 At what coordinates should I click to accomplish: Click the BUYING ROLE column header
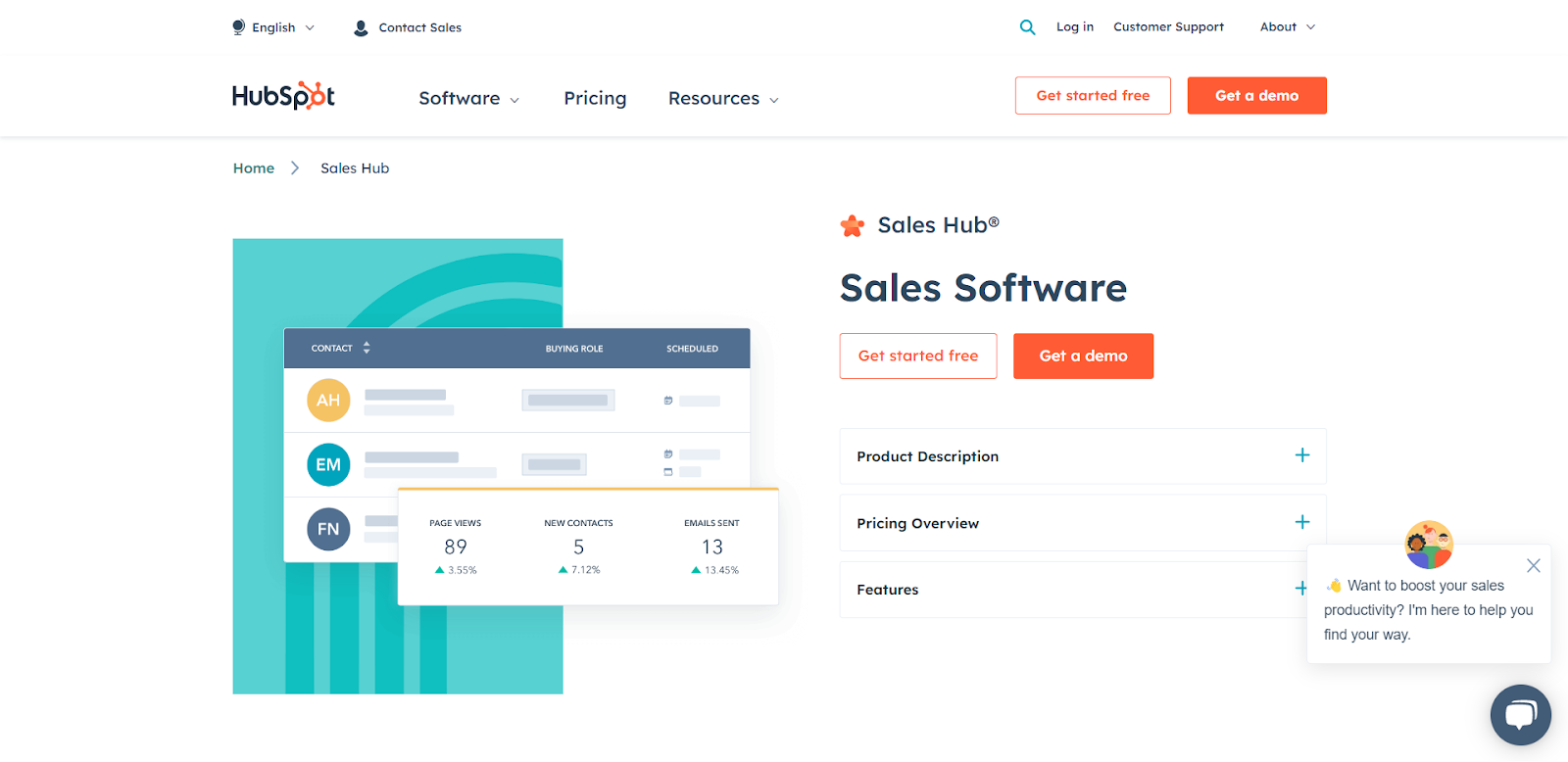click(574, 349)
